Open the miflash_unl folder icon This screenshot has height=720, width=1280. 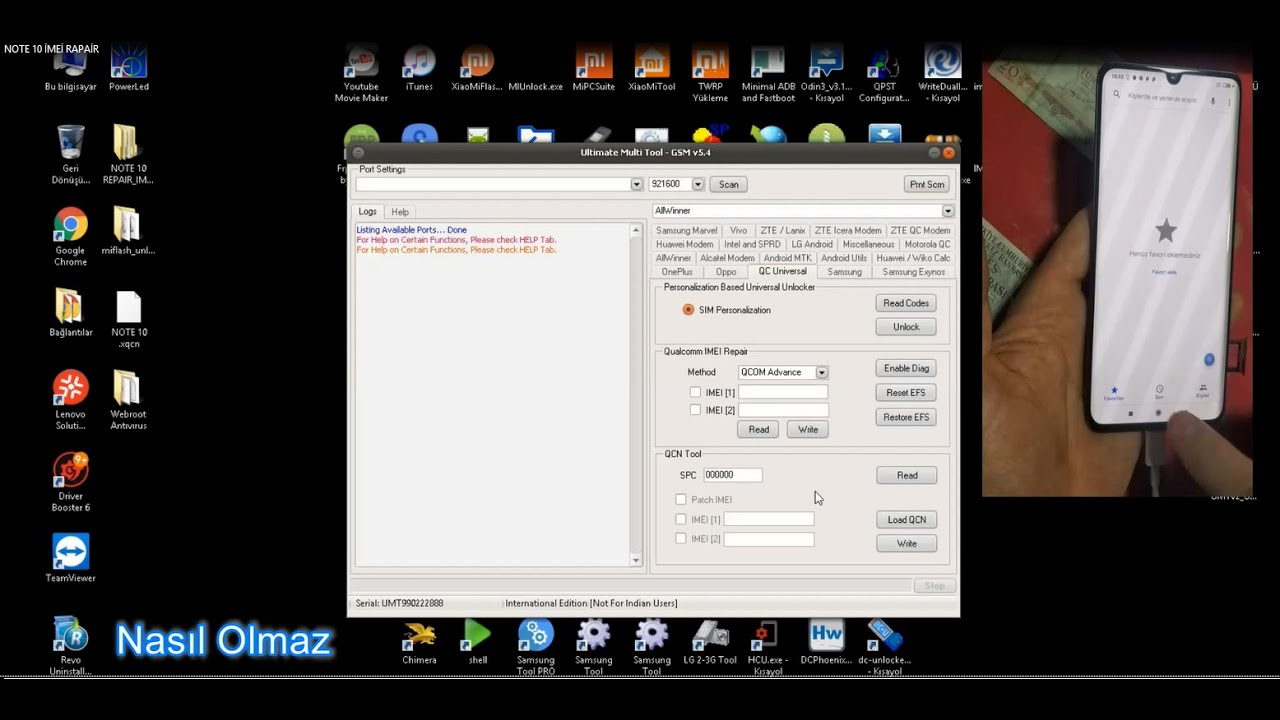(128, 232)
